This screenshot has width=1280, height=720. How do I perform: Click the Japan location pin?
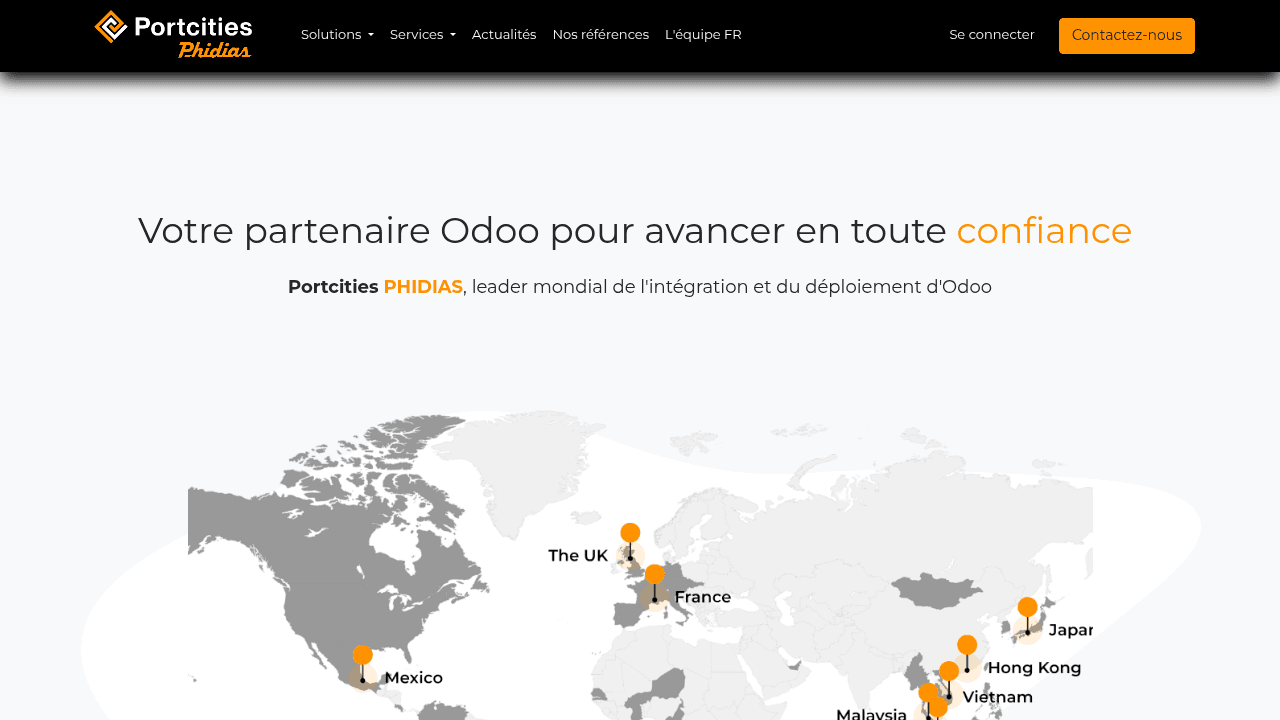click(1028, 616)
